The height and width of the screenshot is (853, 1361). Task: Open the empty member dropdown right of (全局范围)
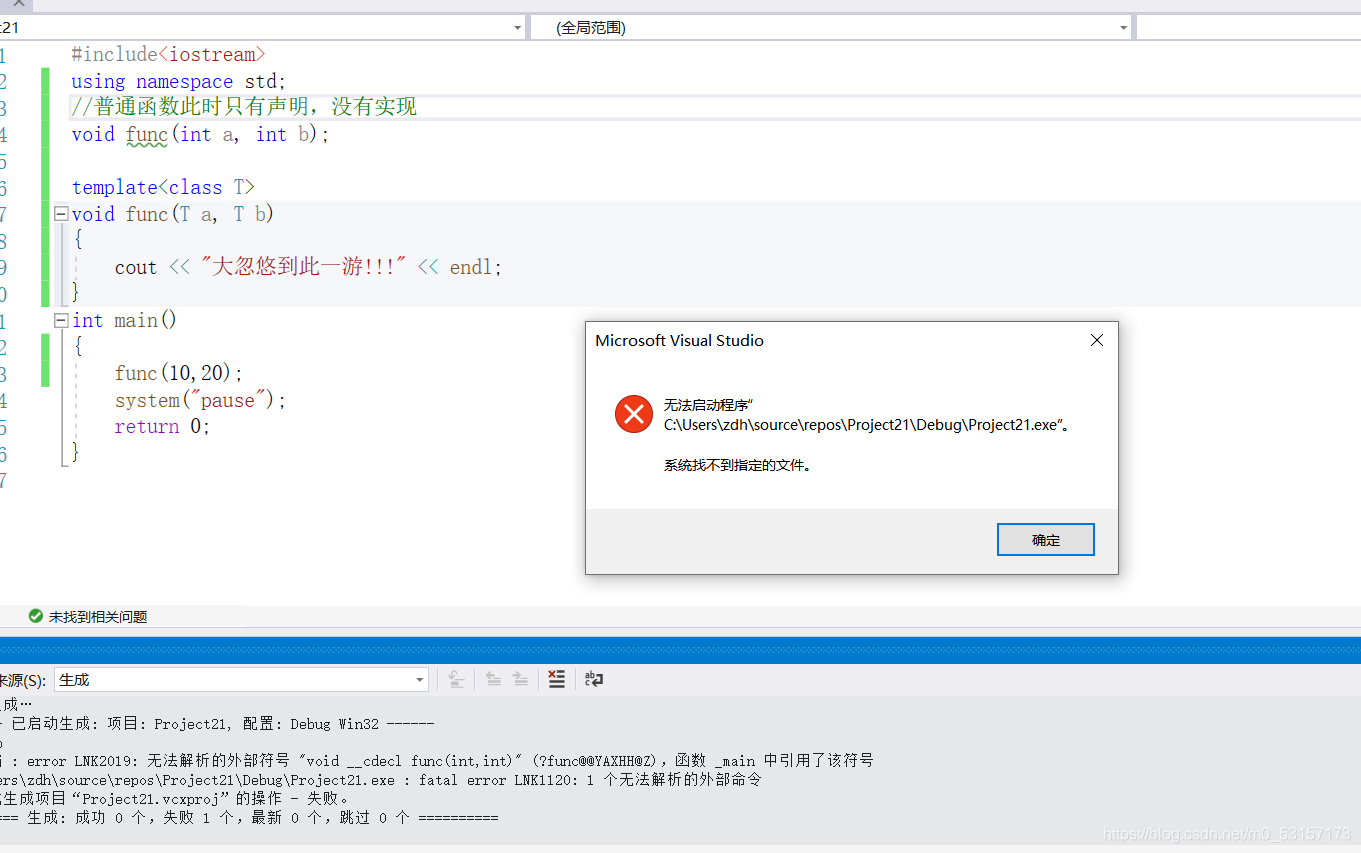1248,28
